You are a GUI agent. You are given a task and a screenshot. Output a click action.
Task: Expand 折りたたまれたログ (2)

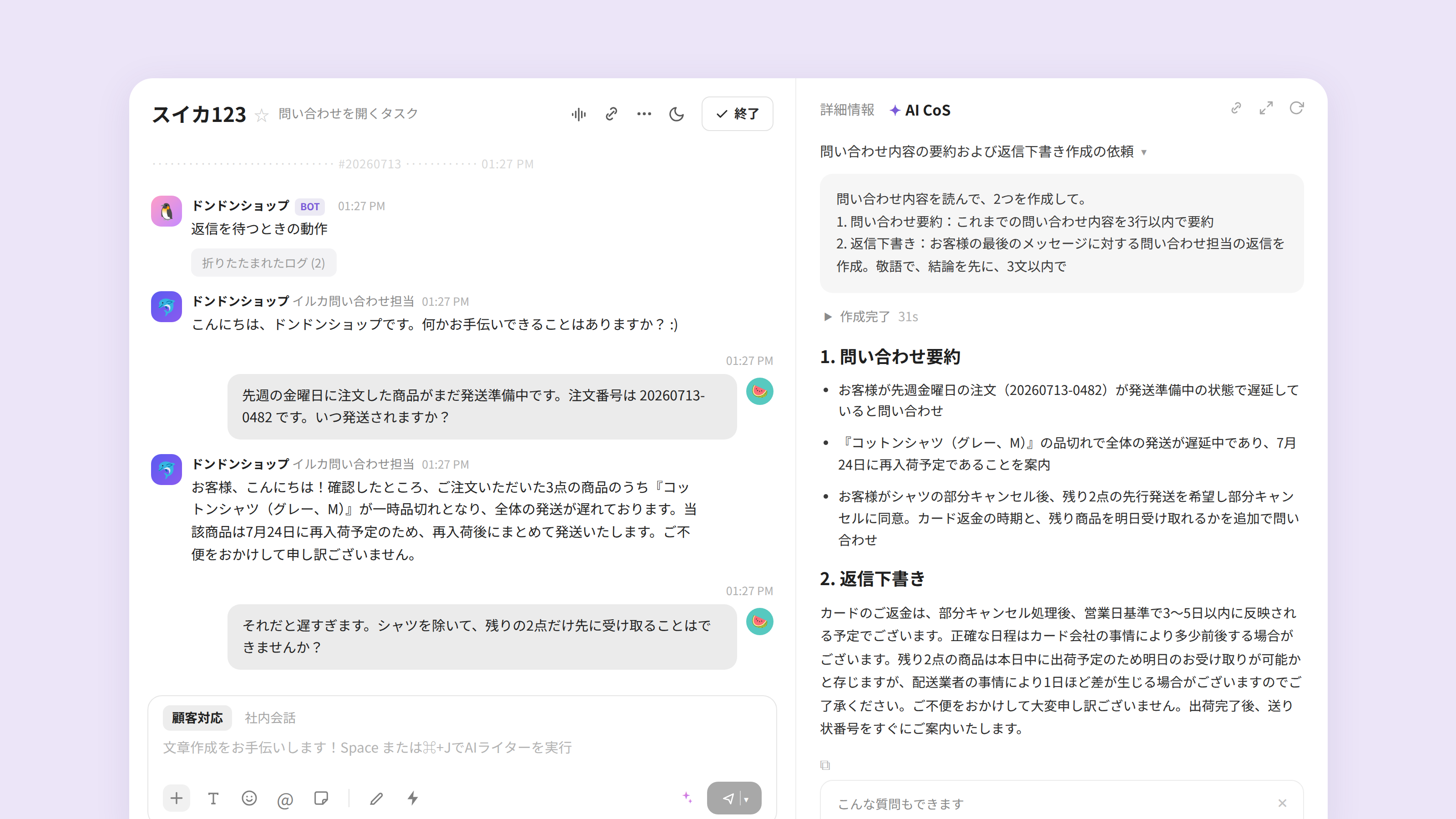click(x=263, y=263)
